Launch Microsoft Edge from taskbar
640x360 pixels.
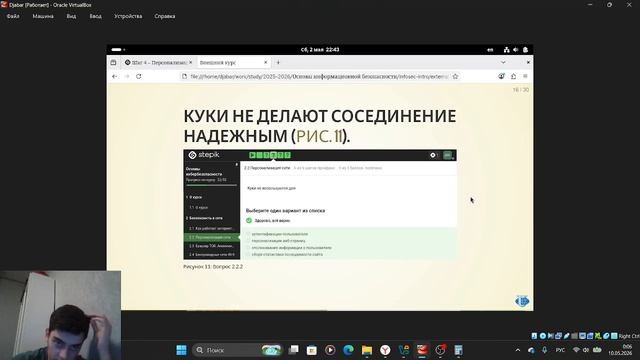[x=348, y=350]
